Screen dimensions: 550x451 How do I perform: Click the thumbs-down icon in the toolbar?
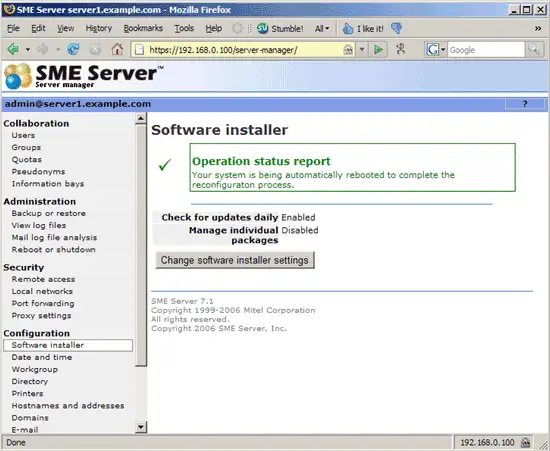(396, 28)
